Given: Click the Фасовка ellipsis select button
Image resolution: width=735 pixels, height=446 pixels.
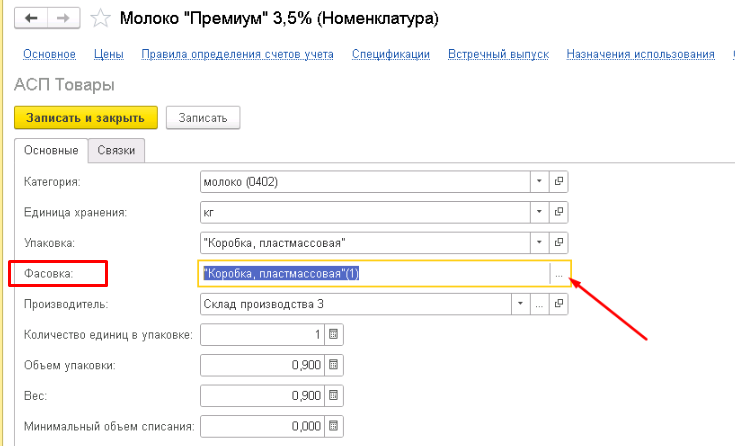Looking at the screenshot, I should (559, 274).
